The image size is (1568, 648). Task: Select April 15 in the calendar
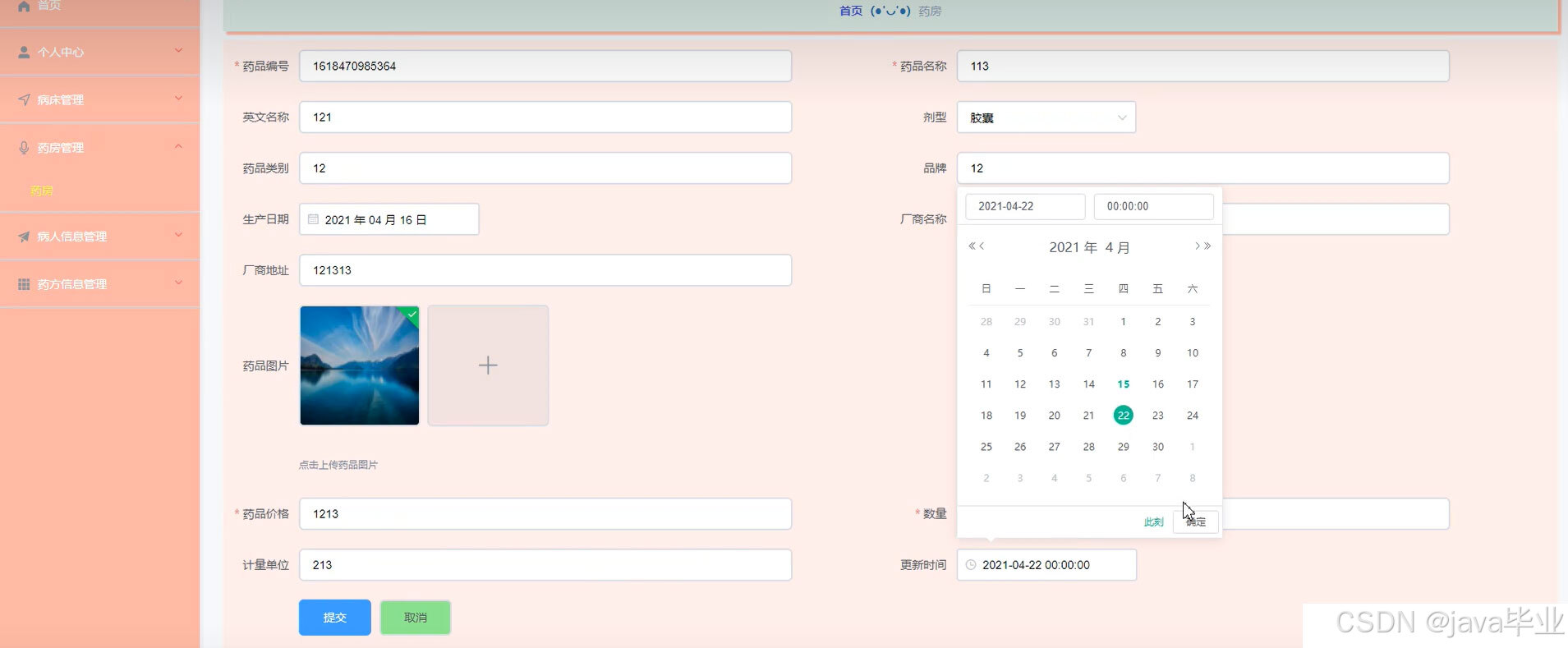pos(1123,384)
